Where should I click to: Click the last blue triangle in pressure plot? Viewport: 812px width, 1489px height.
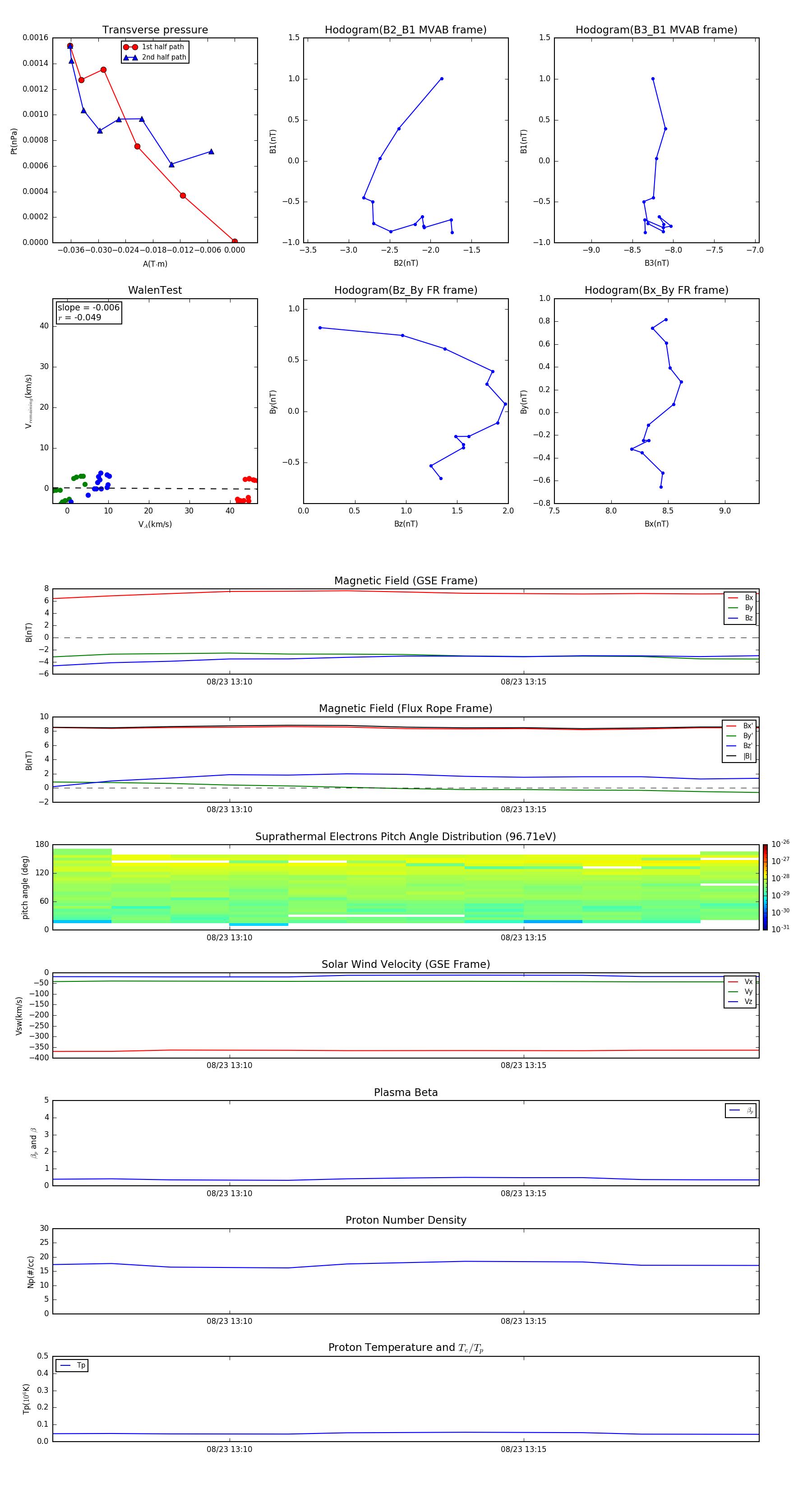pos(211,152)
